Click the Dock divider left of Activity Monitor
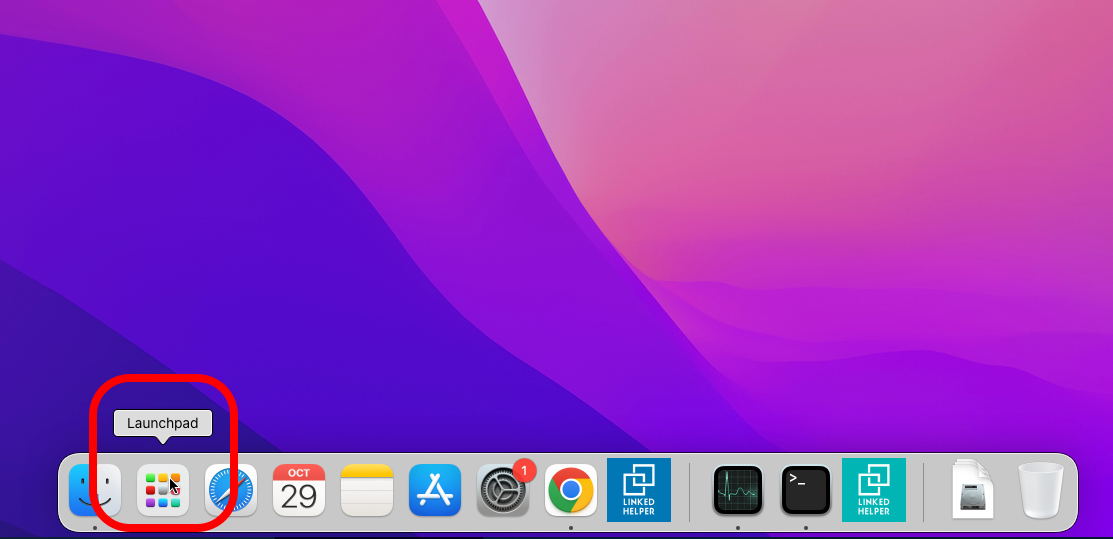The height and width of the screenshot is (539, 1113). tap(690, 492)
